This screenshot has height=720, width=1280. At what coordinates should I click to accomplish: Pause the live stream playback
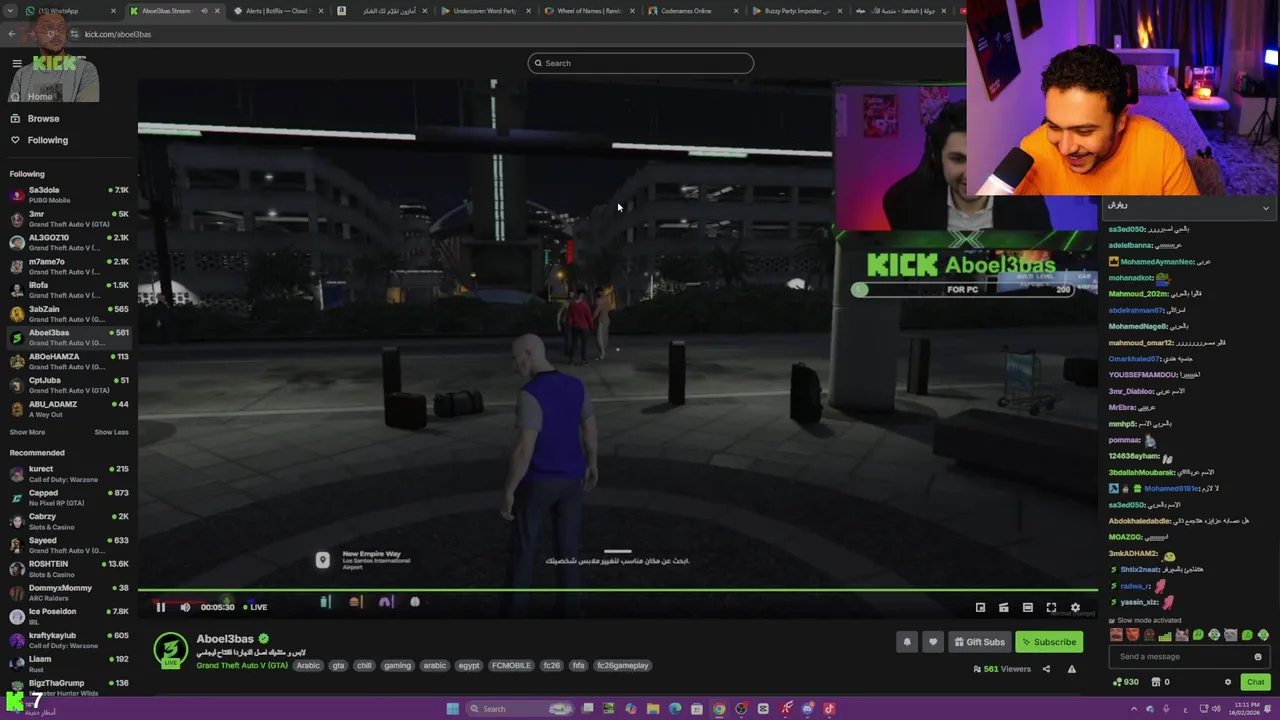coord(160,607)
